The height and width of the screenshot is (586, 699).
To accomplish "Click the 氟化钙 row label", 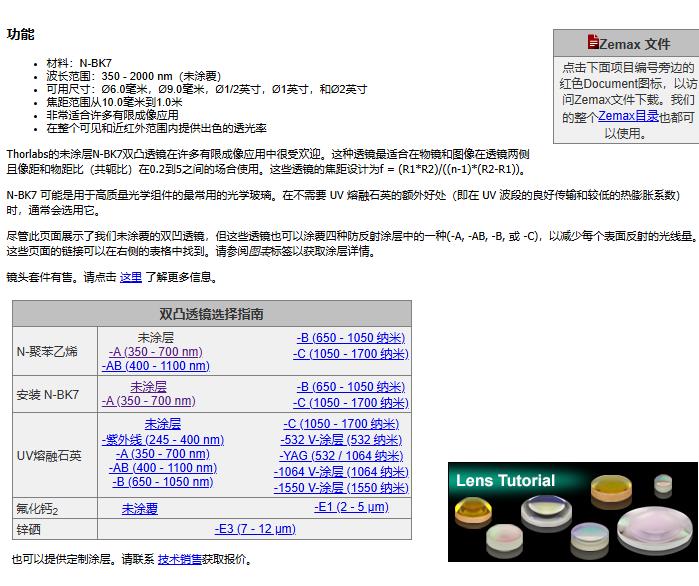I will tap(37, 509).
